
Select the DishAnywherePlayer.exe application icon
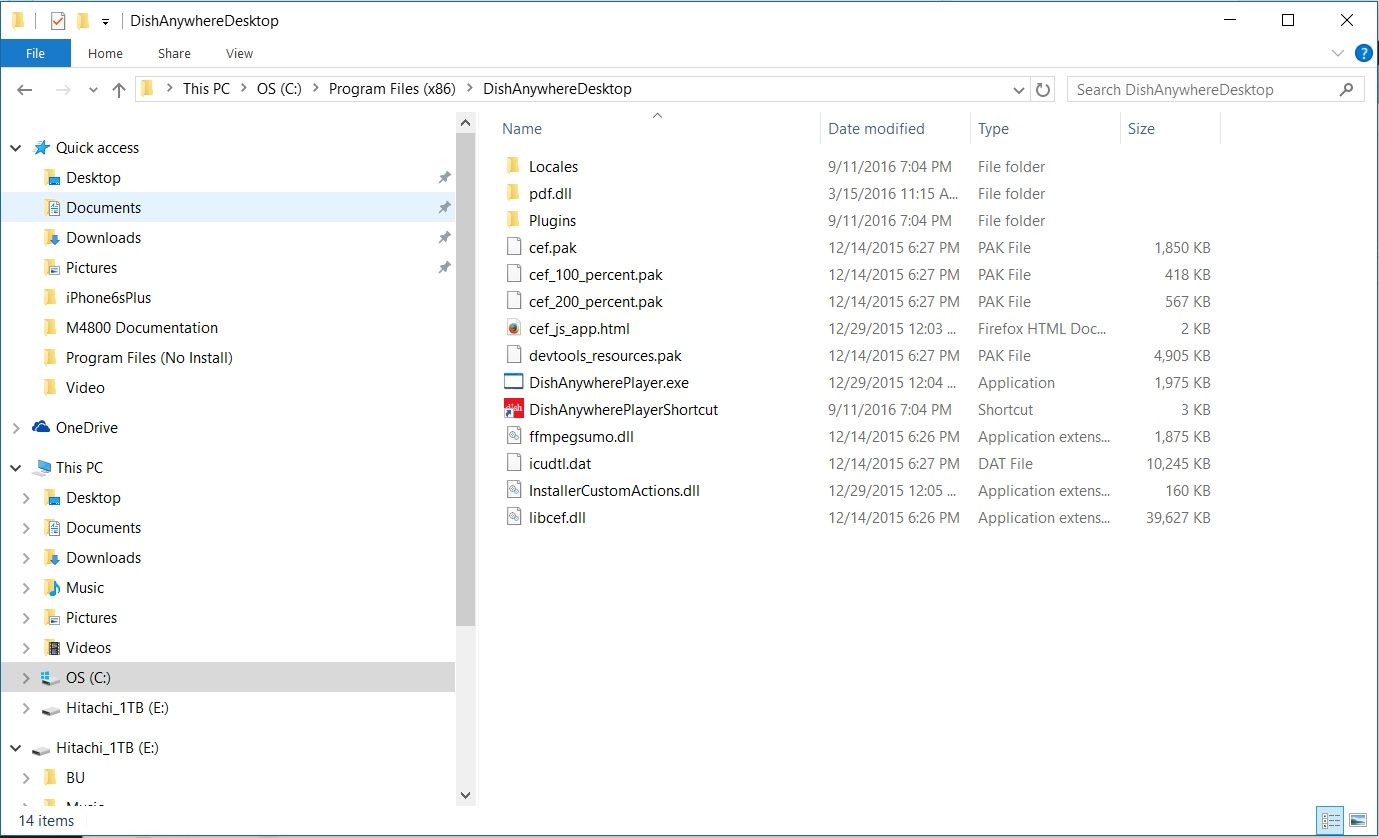513,382
